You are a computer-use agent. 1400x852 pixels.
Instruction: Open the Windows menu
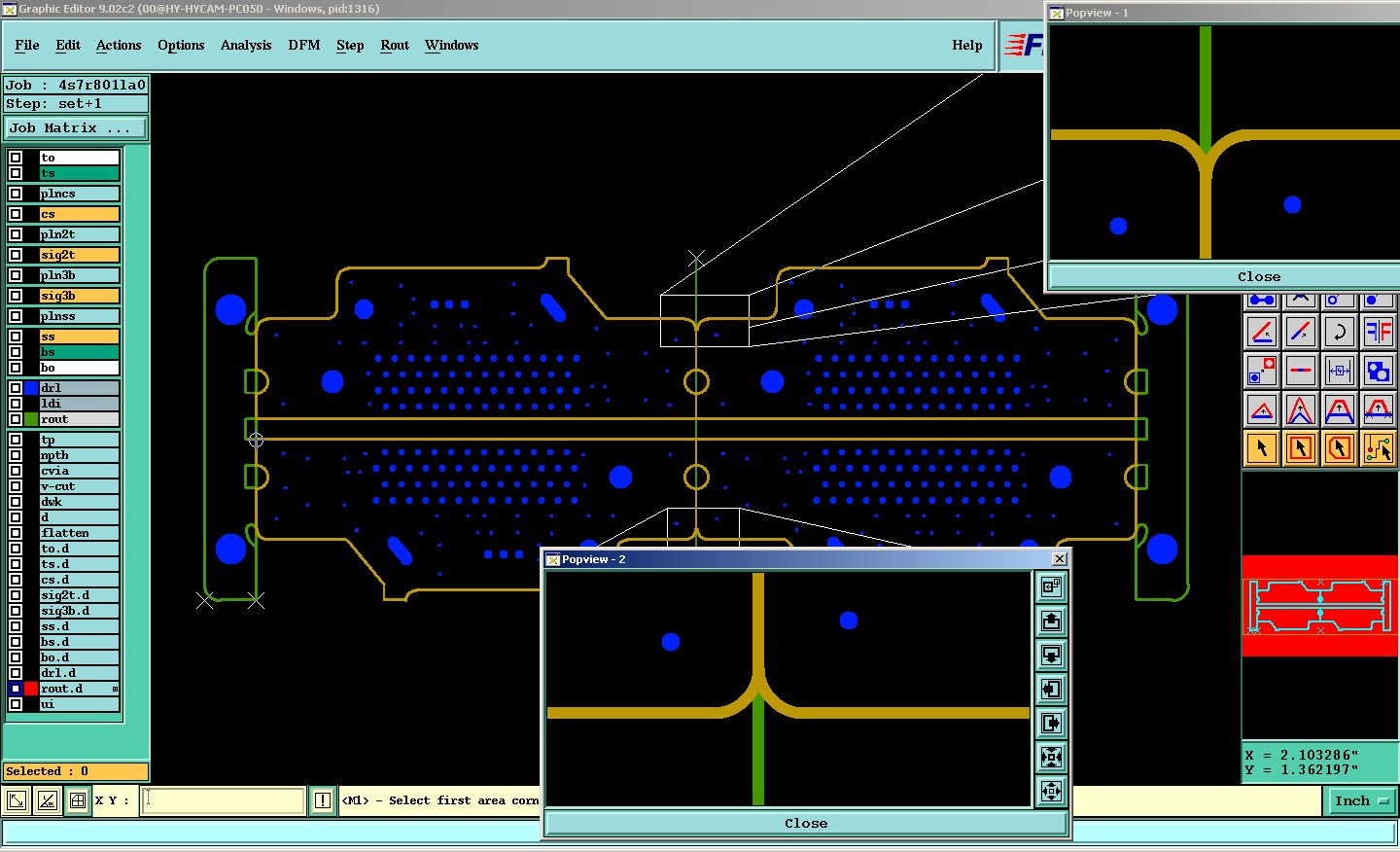pyautogui.click(x=451, y=45)
